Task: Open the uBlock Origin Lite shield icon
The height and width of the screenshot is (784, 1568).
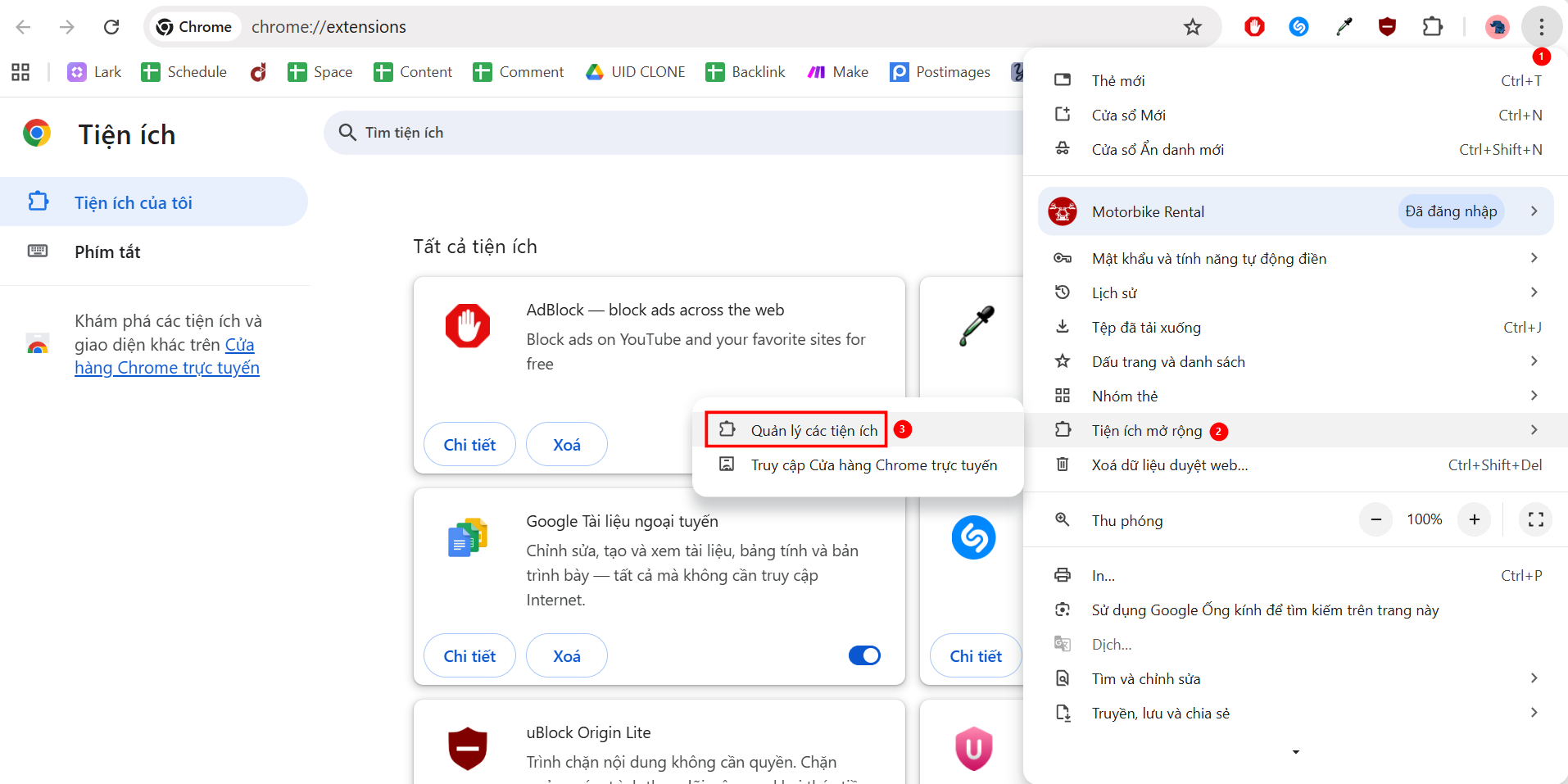Action: pyautogui.click(x=1387, y=27)
